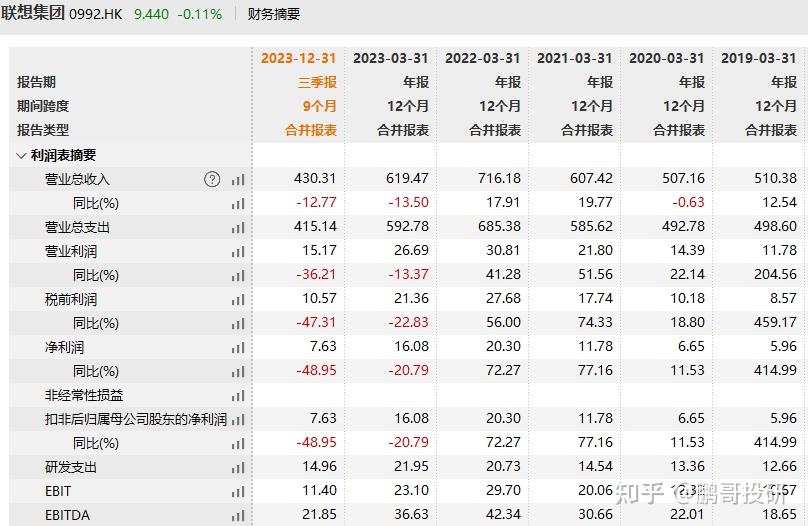
Task: Click help question mark beside 营业总收入
Action: (x=212, y=179)
